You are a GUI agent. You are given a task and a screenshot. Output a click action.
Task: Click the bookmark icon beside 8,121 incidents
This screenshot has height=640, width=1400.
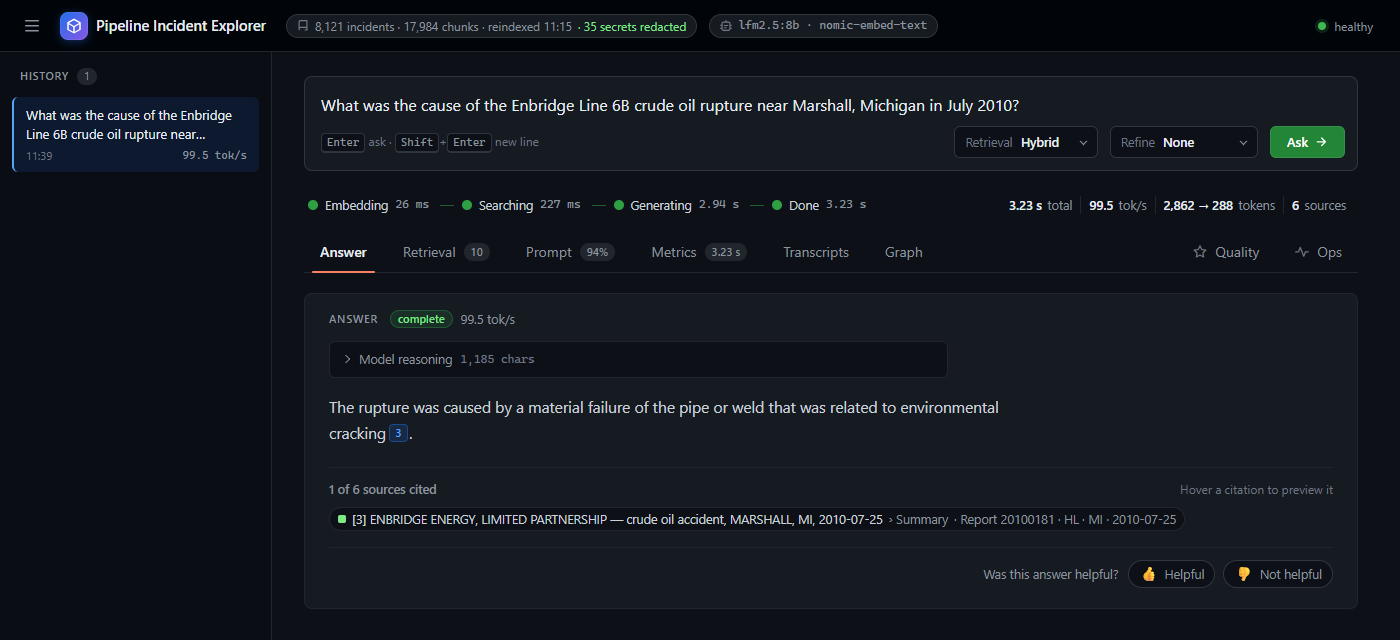303,27
